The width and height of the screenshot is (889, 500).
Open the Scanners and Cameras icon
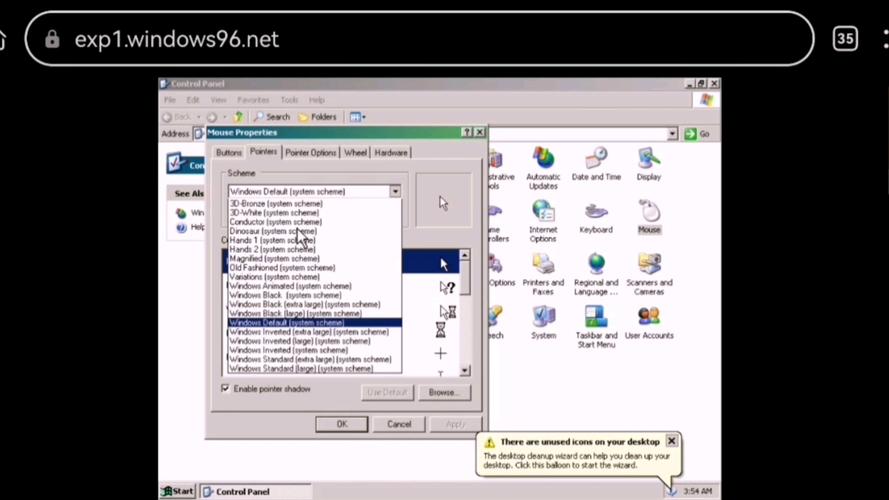pos(649,274)
